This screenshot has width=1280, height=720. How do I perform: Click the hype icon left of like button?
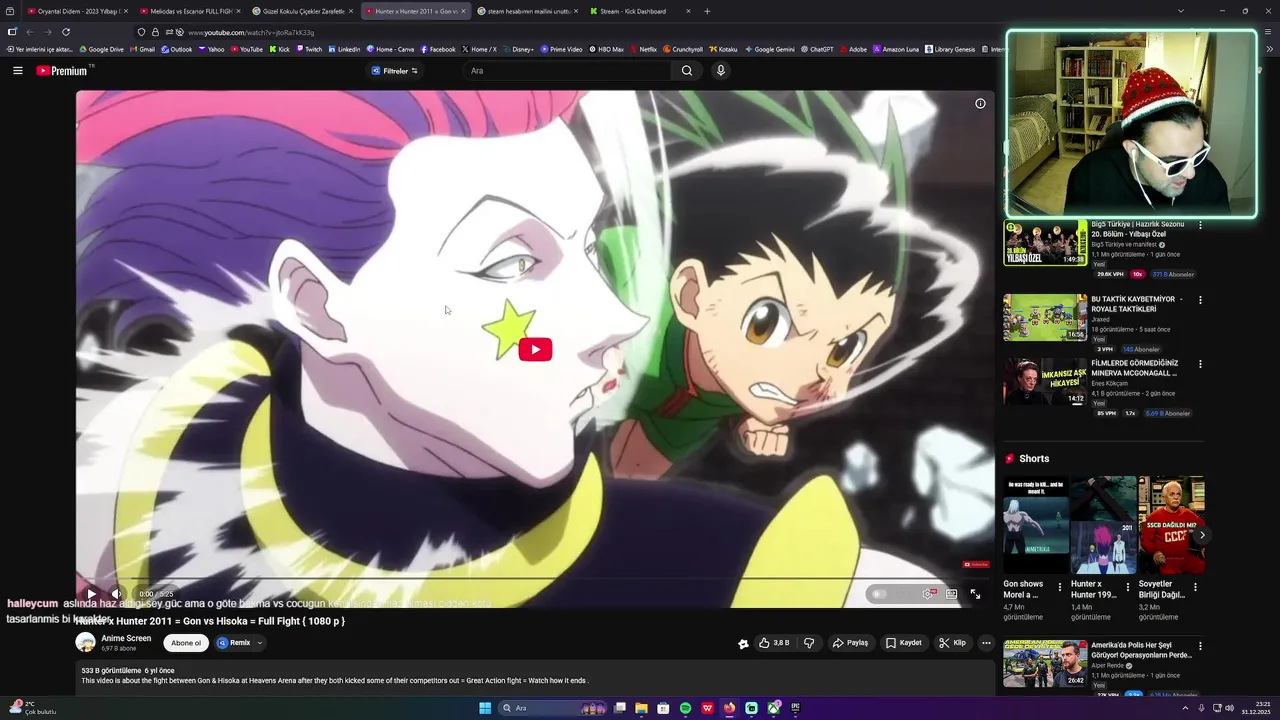[x=743, y=643]
